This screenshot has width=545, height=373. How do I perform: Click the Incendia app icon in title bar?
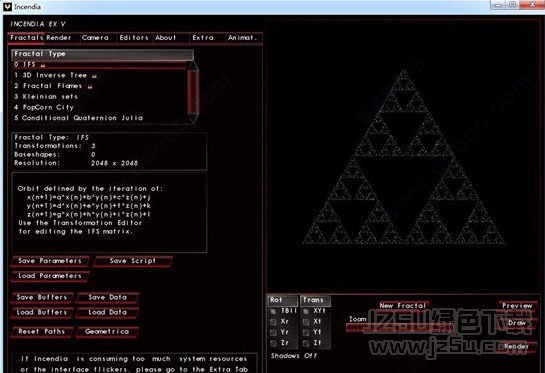pos(8,7)
